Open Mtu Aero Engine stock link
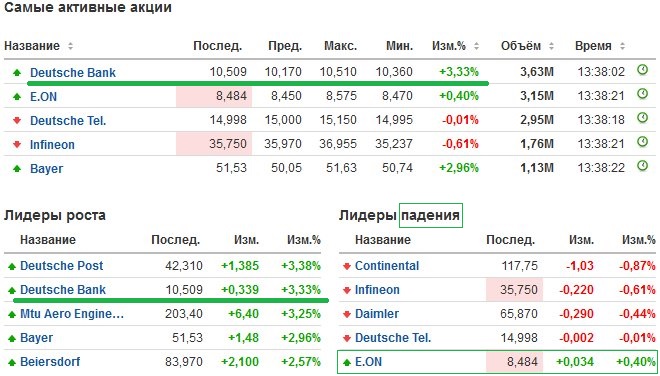 (72, 314)
